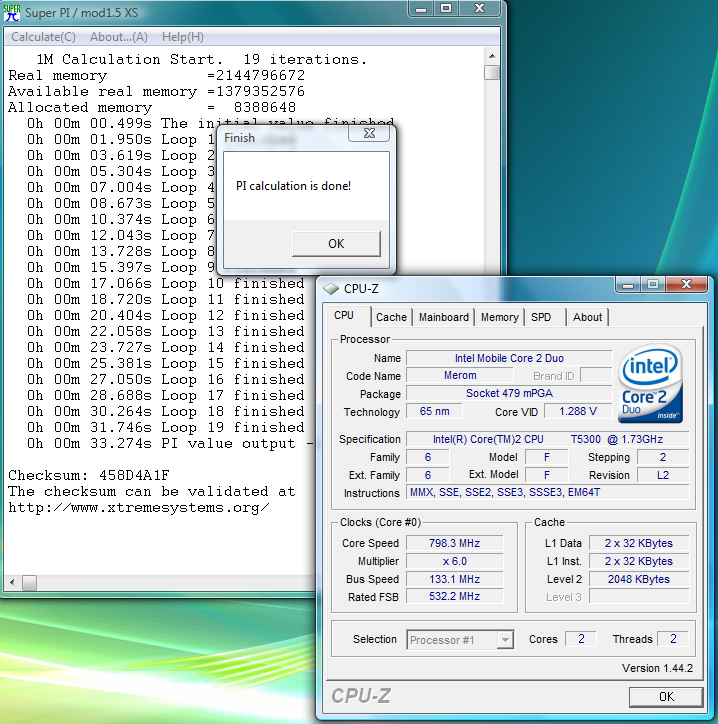Click the 'http://www.xtremesystems.org/' text

(139, 507)
